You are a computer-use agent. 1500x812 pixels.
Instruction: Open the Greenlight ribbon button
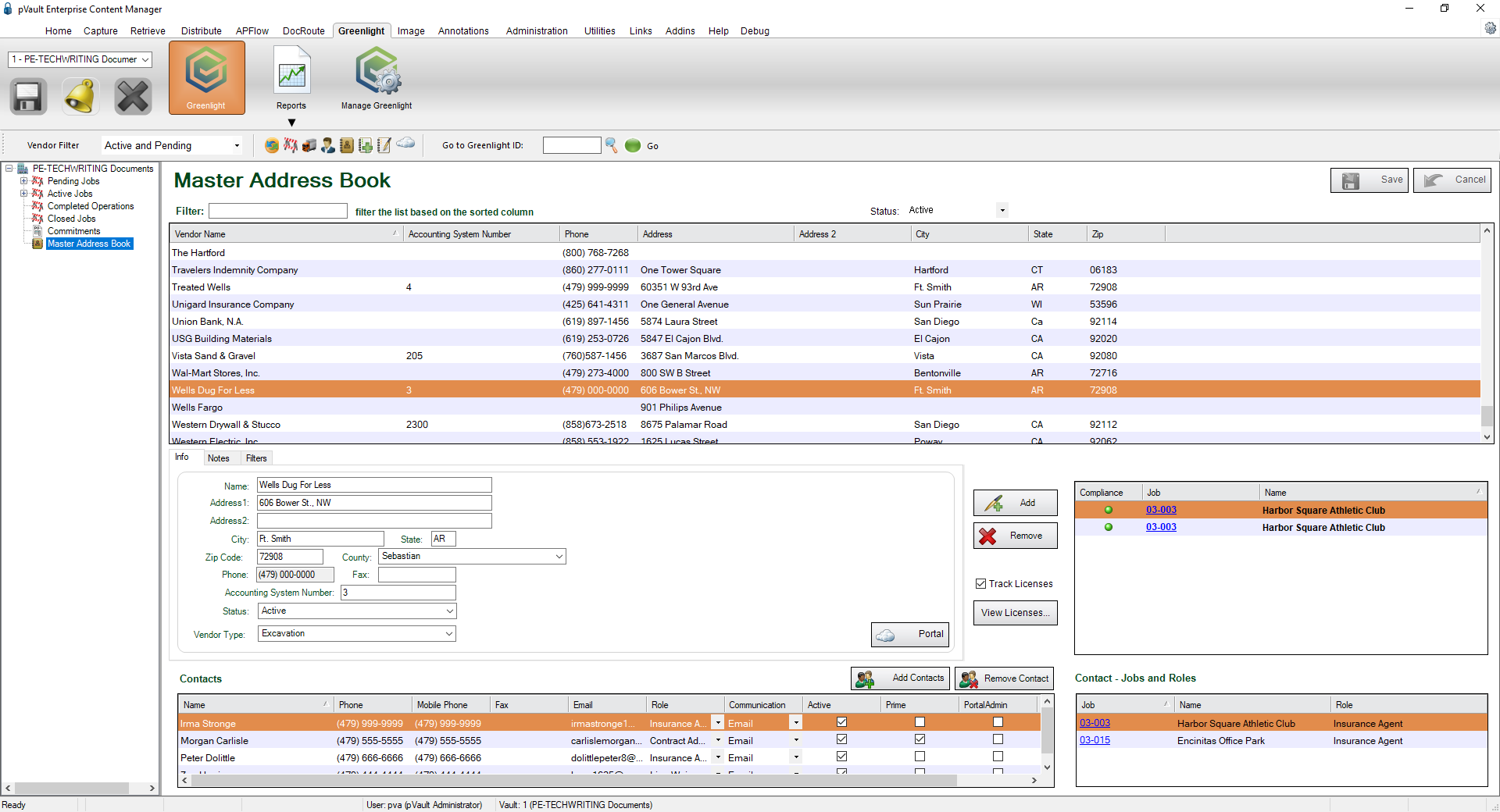pos(206,78)
